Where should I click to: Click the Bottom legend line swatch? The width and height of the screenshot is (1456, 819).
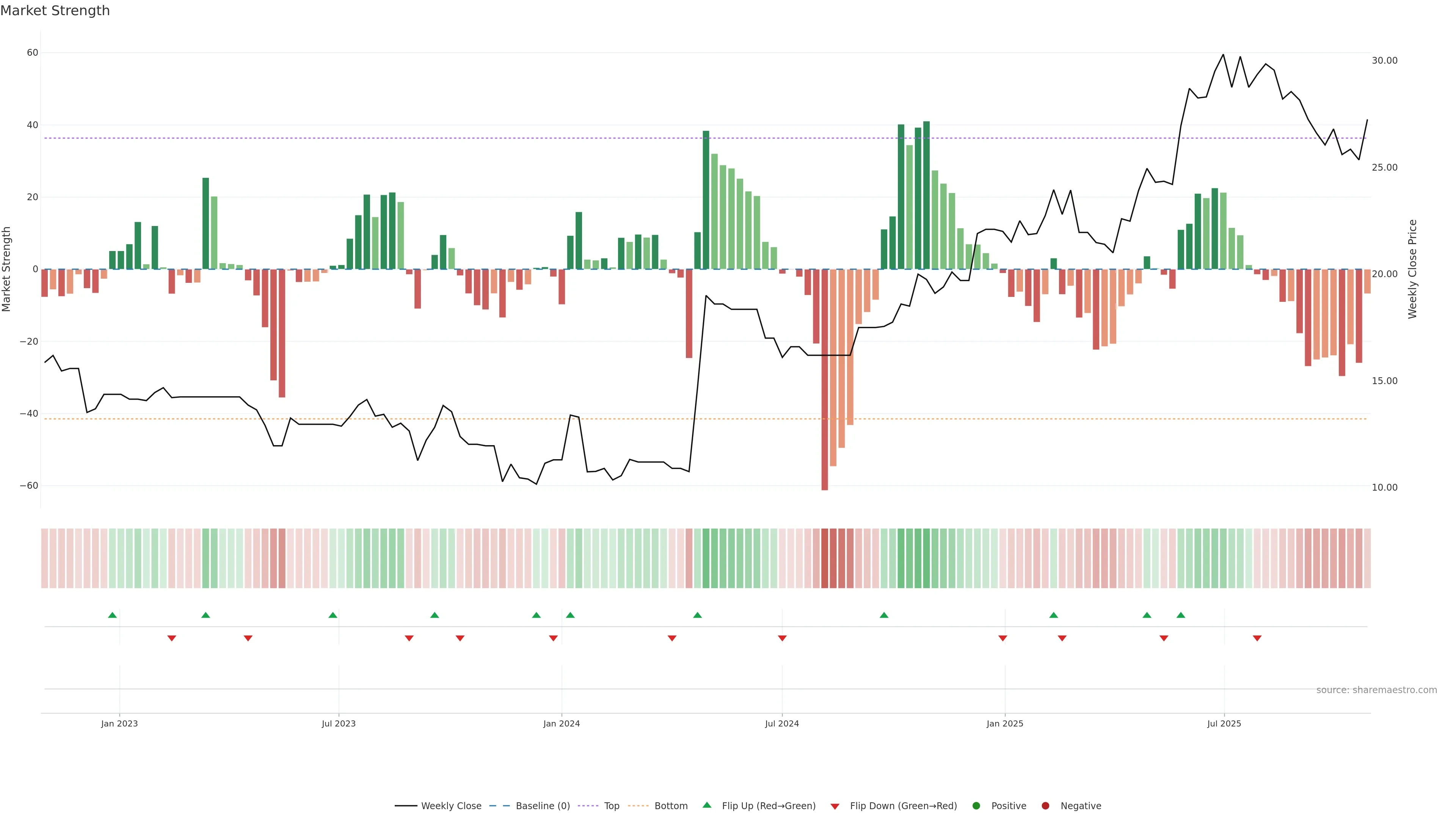point(638,806)
